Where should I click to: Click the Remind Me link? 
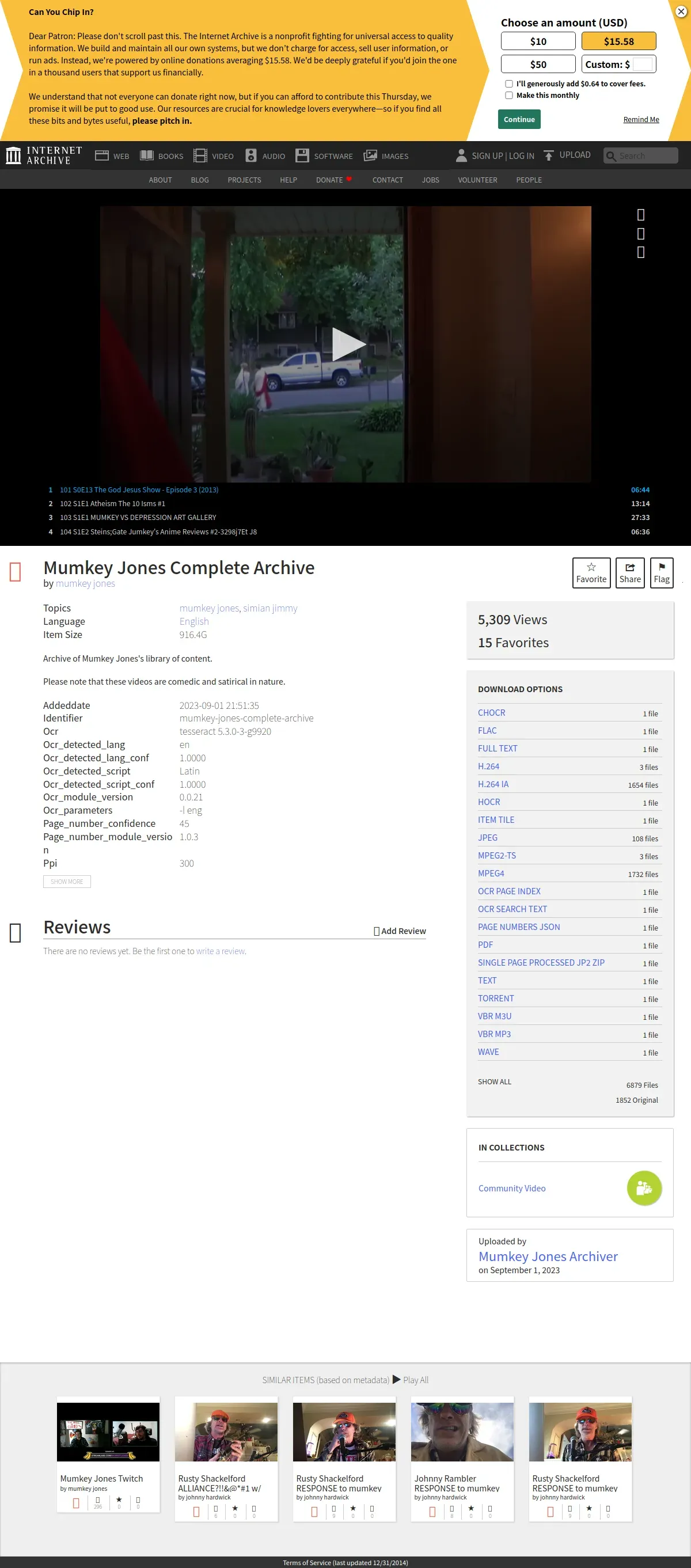tap(640, 120)
